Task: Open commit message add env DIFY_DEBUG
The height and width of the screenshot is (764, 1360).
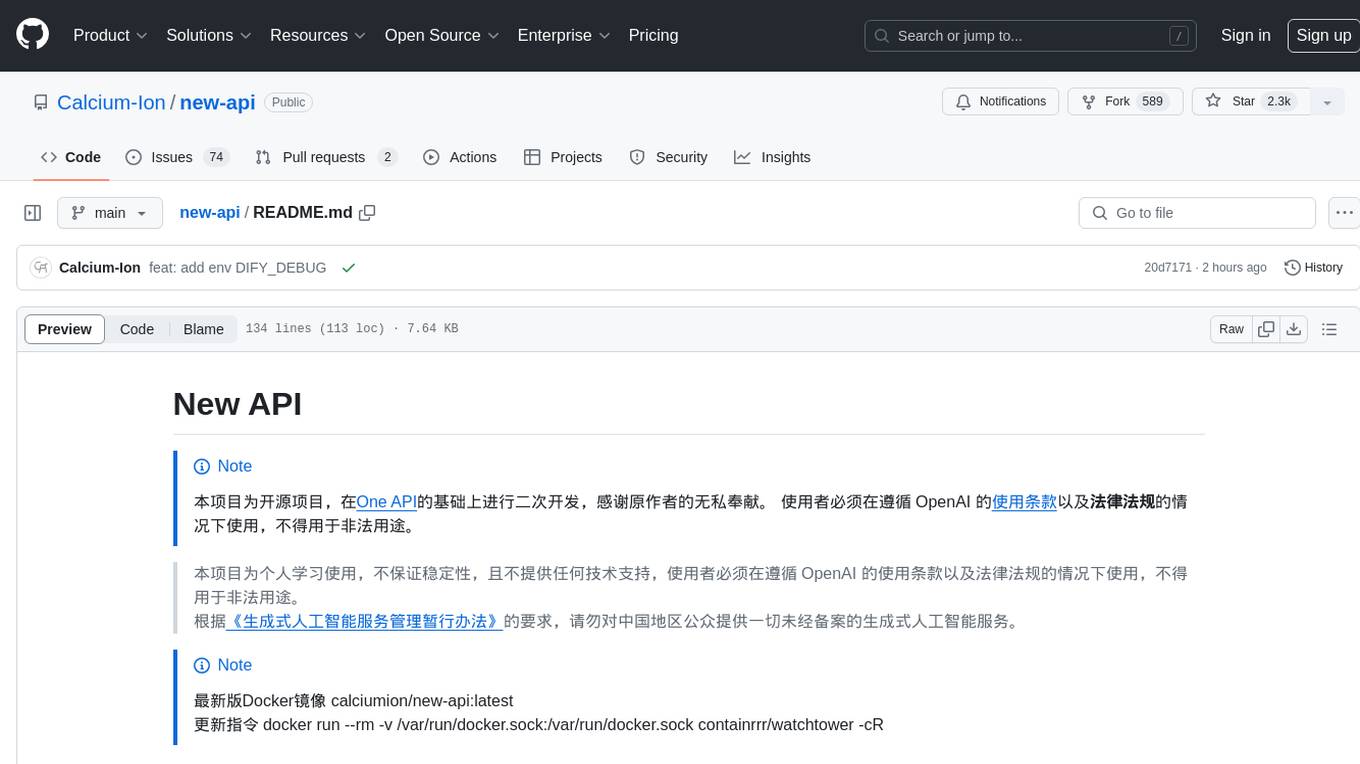Action: tap(237, 268)
